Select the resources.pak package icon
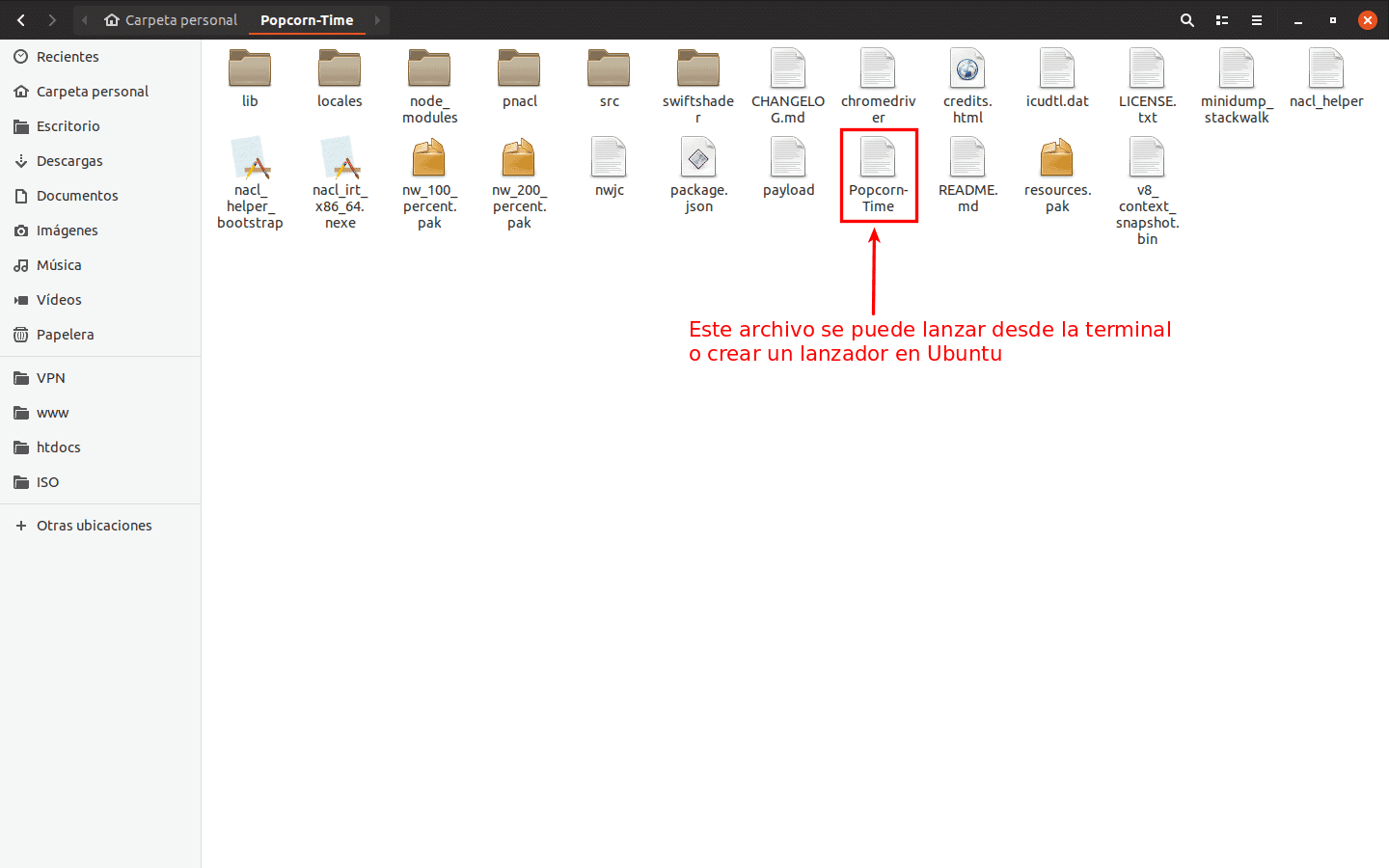Viewport: 1389px width, 868px height. (x=1057, y=157)
